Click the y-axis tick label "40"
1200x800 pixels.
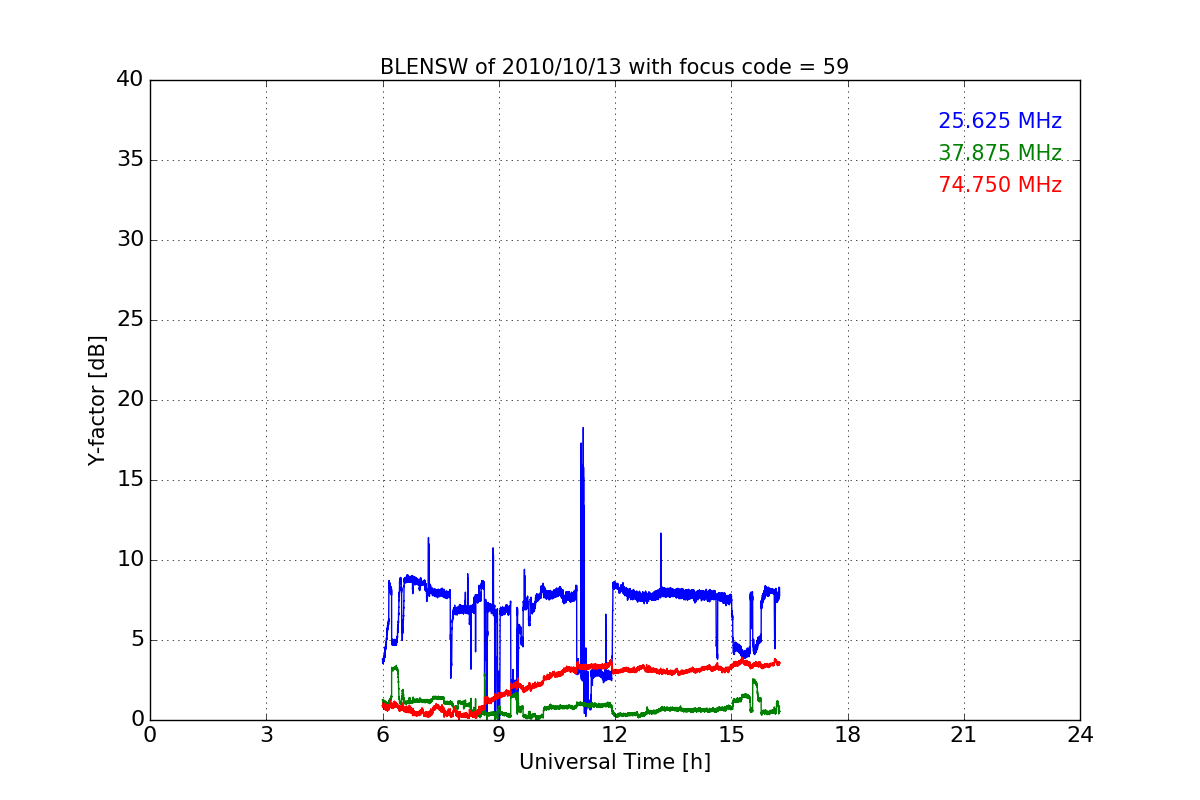(x=130, y=80)
